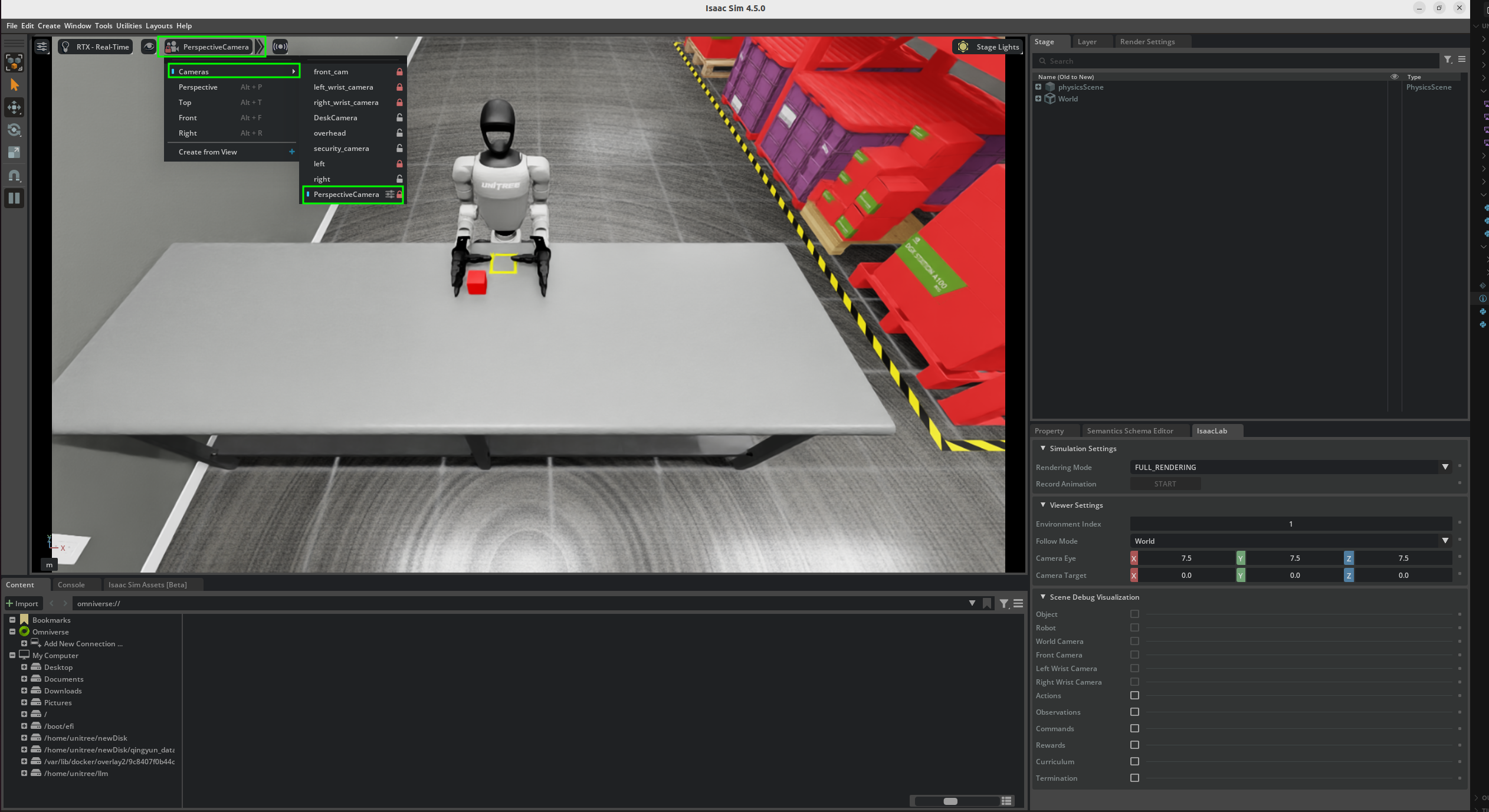Select security_camera from the camera list
The width and height of the screenshot is (1489, 812).
pyautogui.click(x=341, y=149)
